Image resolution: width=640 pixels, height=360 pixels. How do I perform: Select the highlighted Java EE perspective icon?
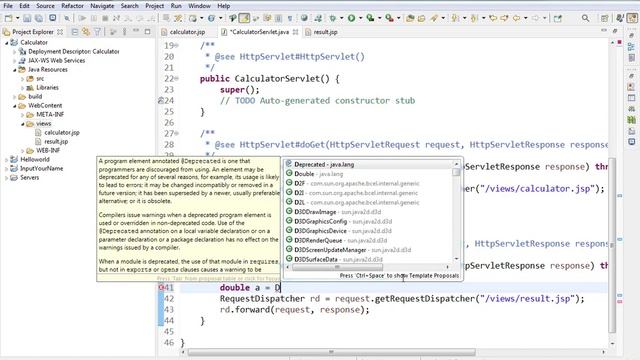pyautogui.click(x=632, y=18)
